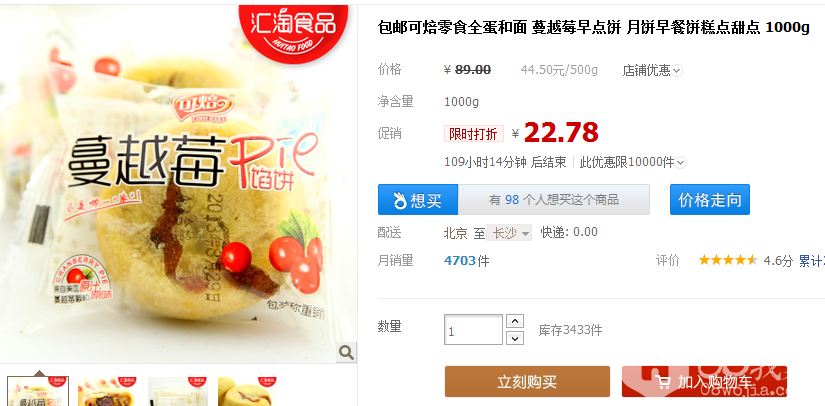Select the first product thumbnail
825x406 pixels.
click(38, 391)
